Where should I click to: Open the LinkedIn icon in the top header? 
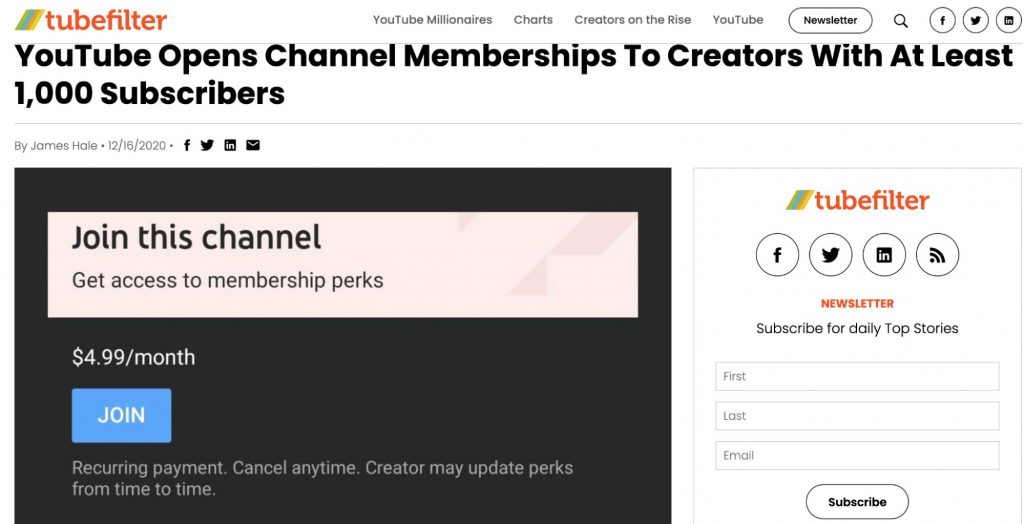click(x=1008, y=20)
